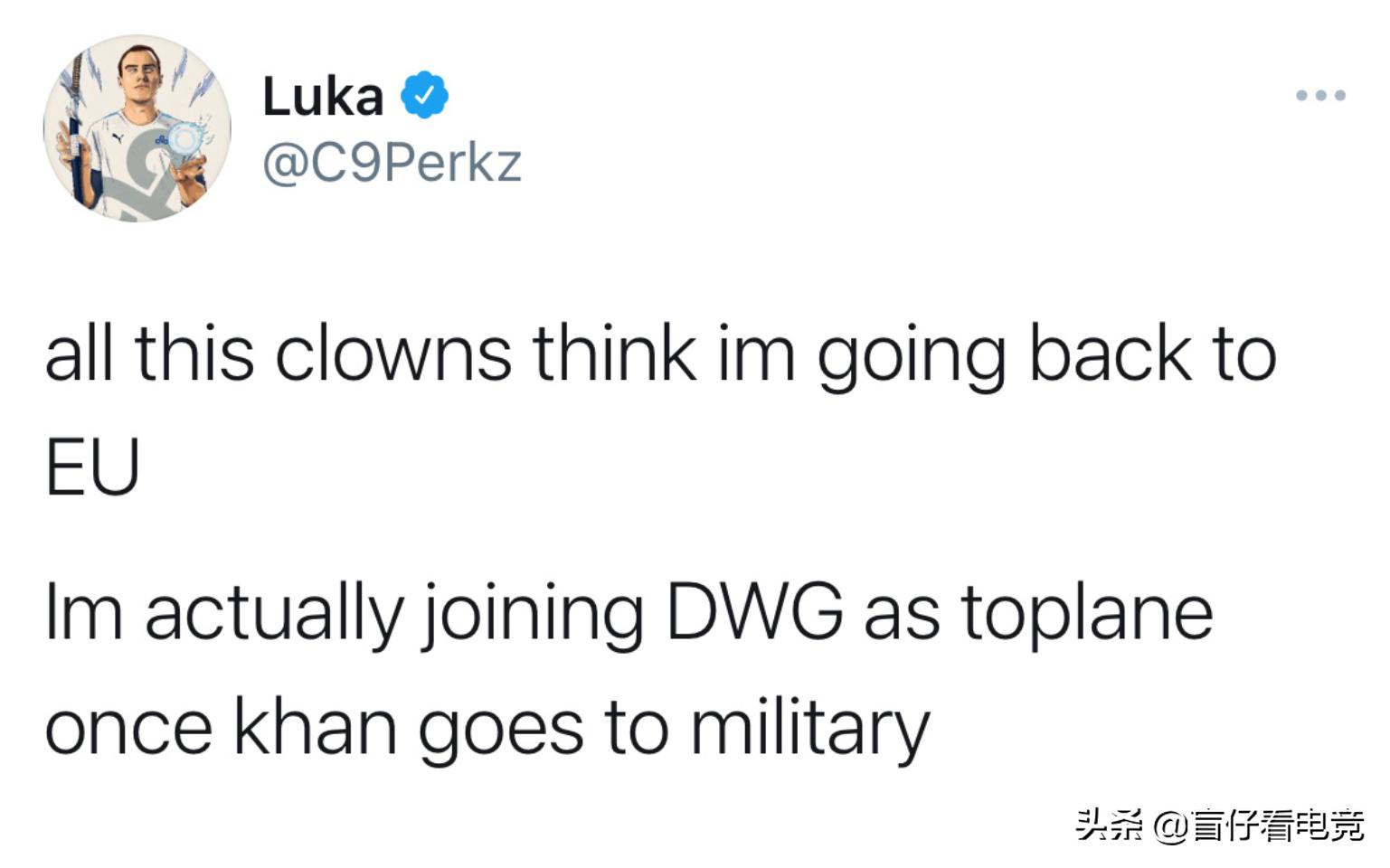Click the word "EU" in the tweet
Viewport: 1390px width, 868px height.
point(92,467)
